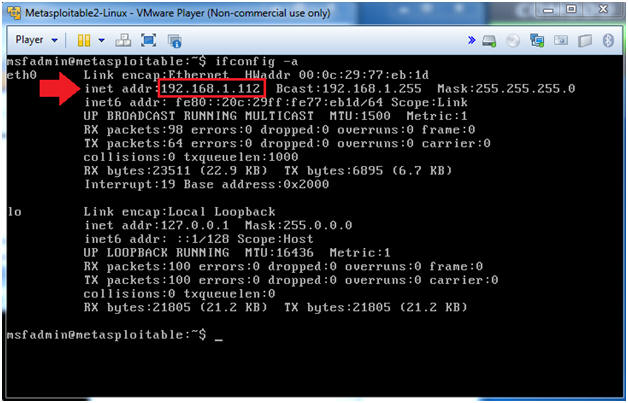Open the unity mode window icon
628x403 pixels.
coord(175,40)
